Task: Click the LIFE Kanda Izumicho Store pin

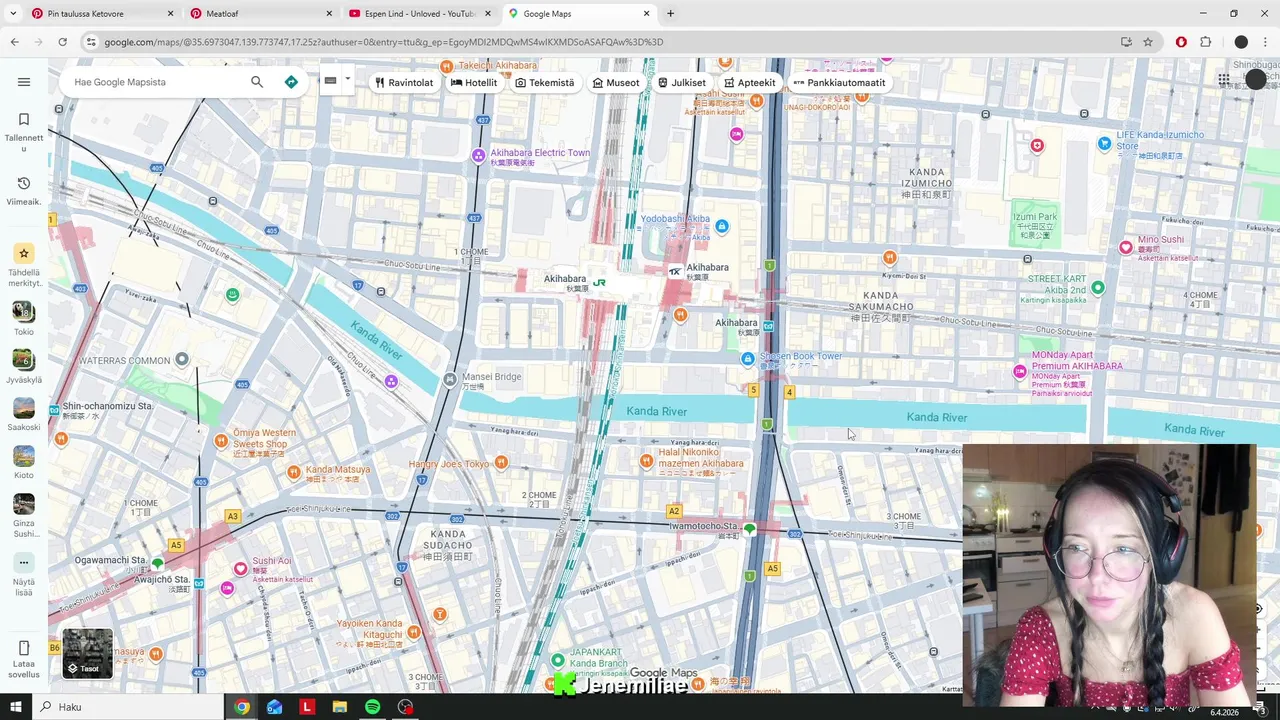Action: tap(1104, 144)
